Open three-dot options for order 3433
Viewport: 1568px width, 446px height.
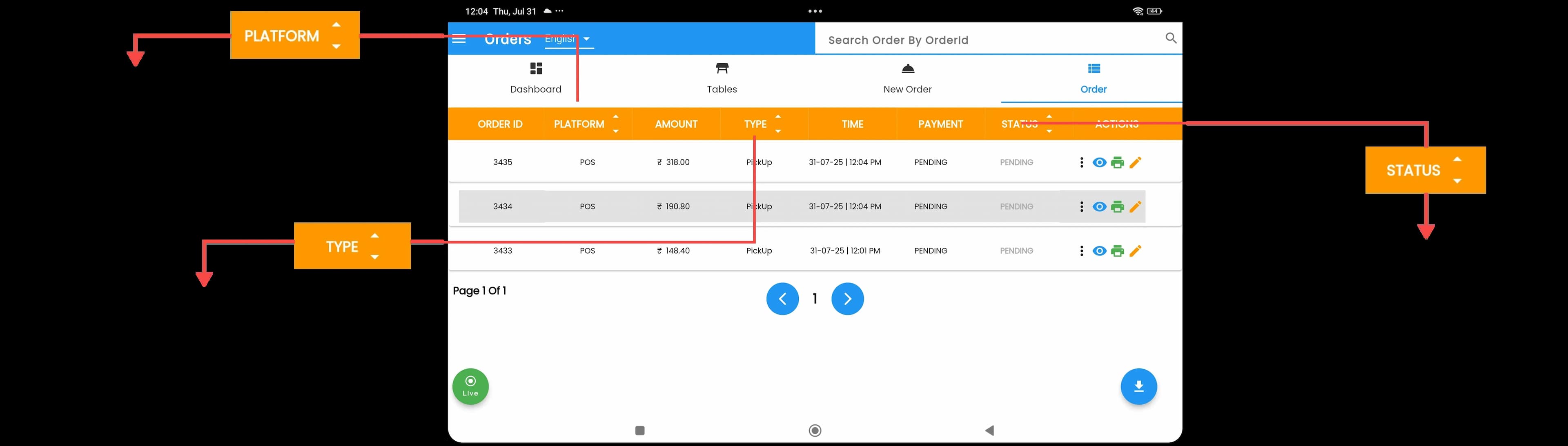point(1081,251)
